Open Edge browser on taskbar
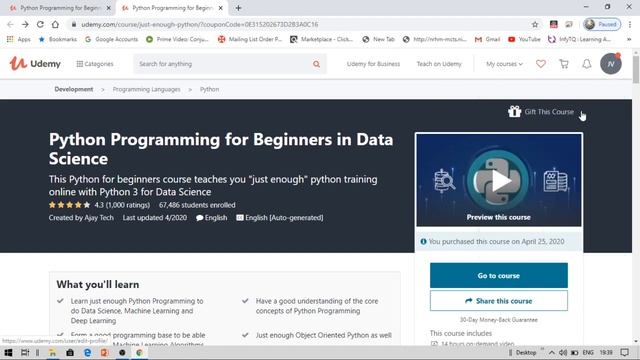640x360 pixels. click(x=87, y=353)
